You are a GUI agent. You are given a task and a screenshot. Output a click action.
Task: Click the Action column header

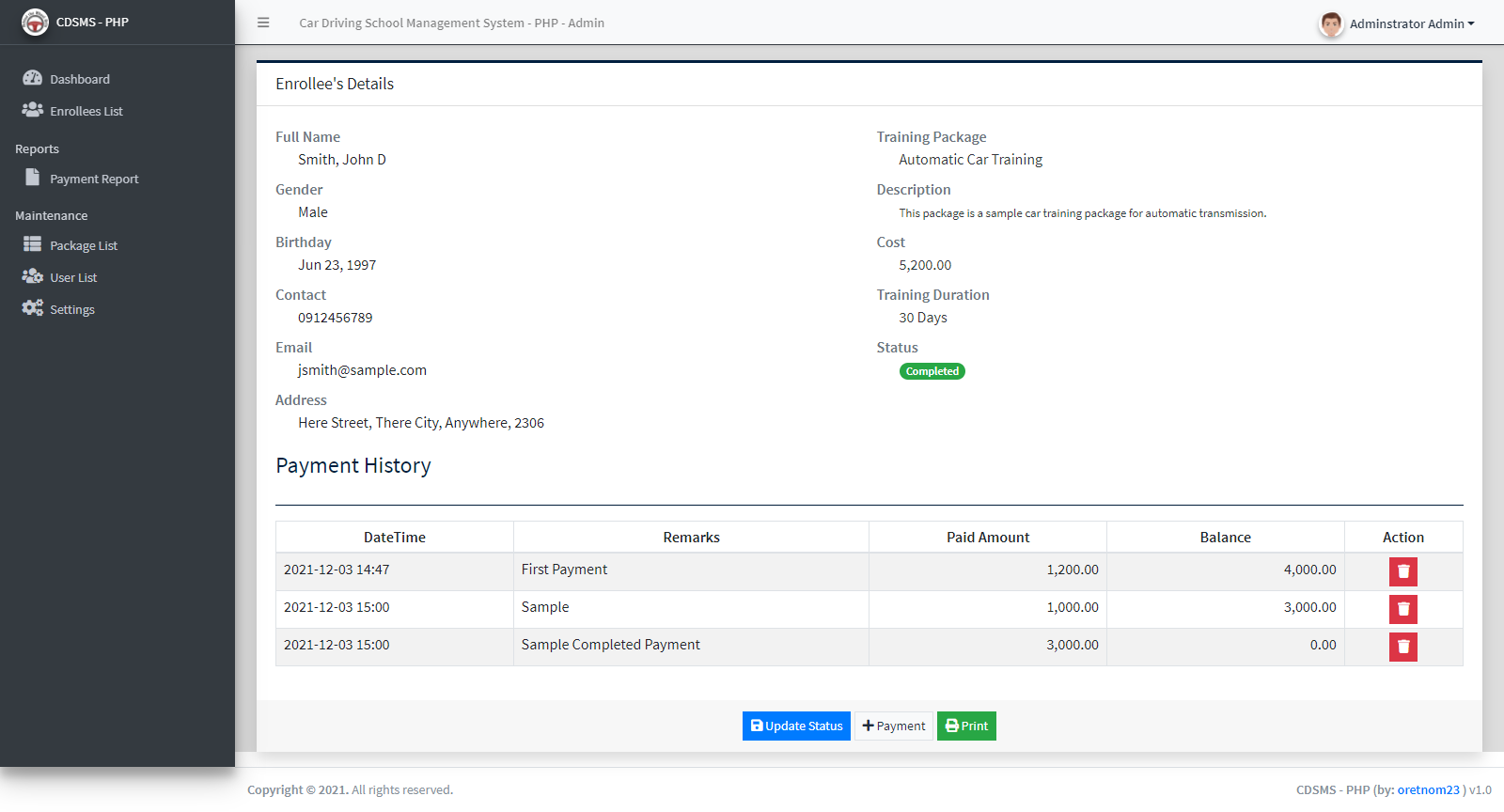[x=1403, y=538]
